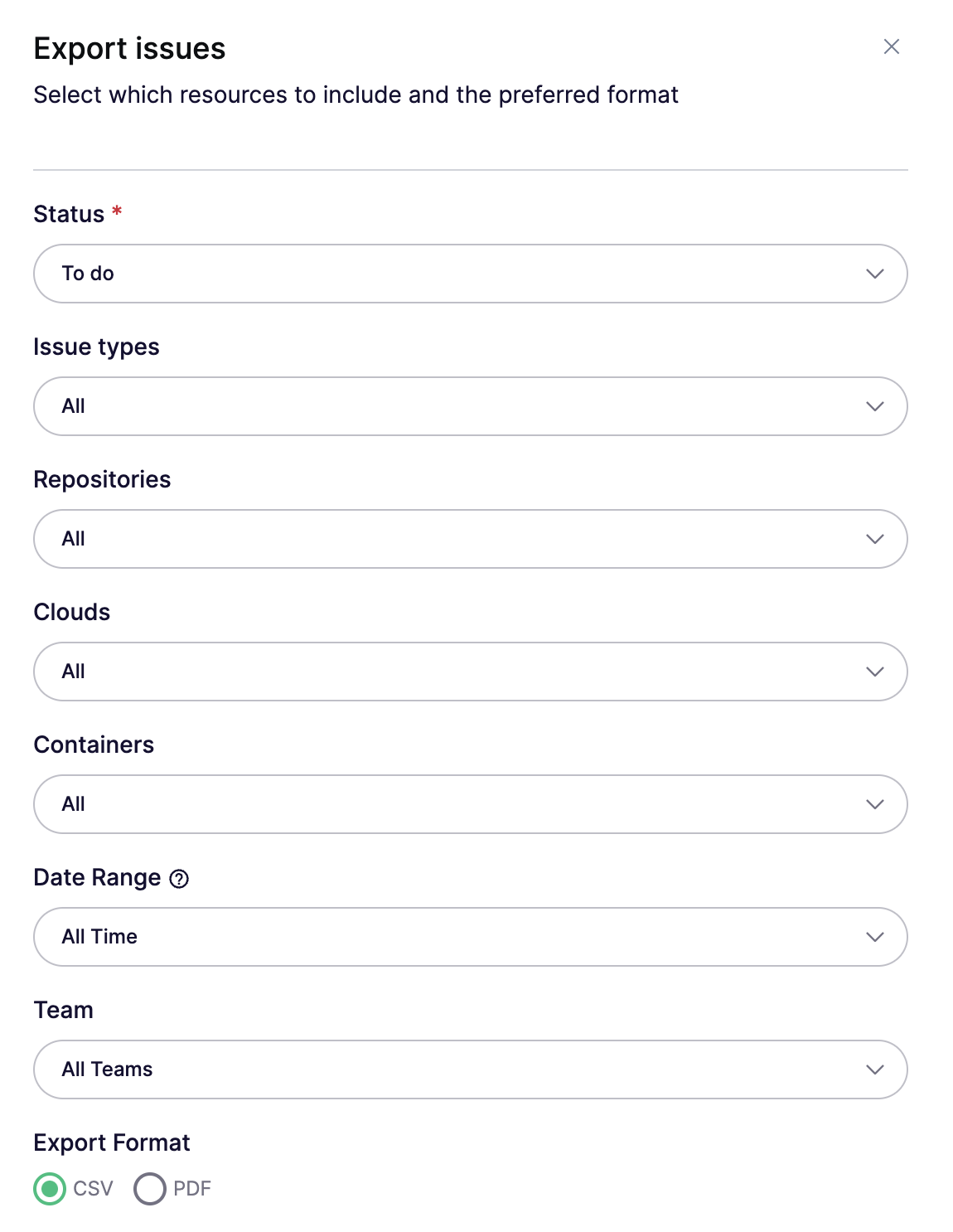Select the CSV export format radio button
The width and height of the screenshot is (953, 1232).
coord(50,1189)
